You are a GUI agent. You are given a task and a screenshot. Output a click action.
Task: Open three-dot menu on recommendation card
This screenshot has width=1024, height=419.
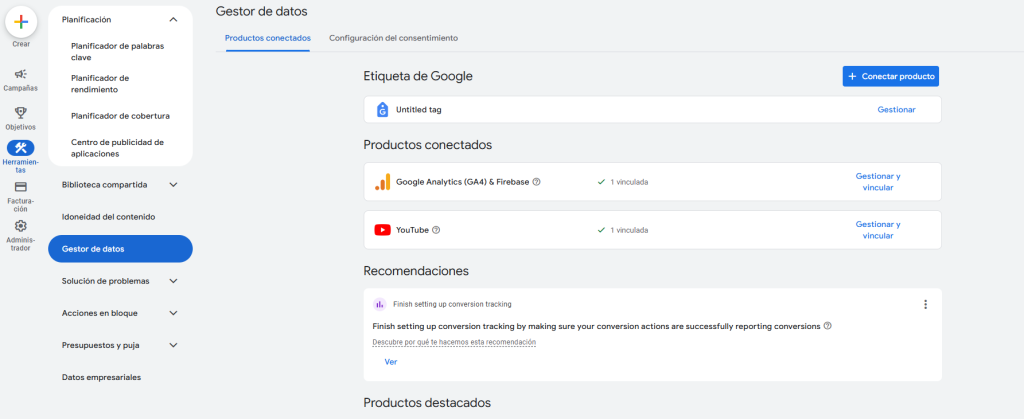pos(925,305)
